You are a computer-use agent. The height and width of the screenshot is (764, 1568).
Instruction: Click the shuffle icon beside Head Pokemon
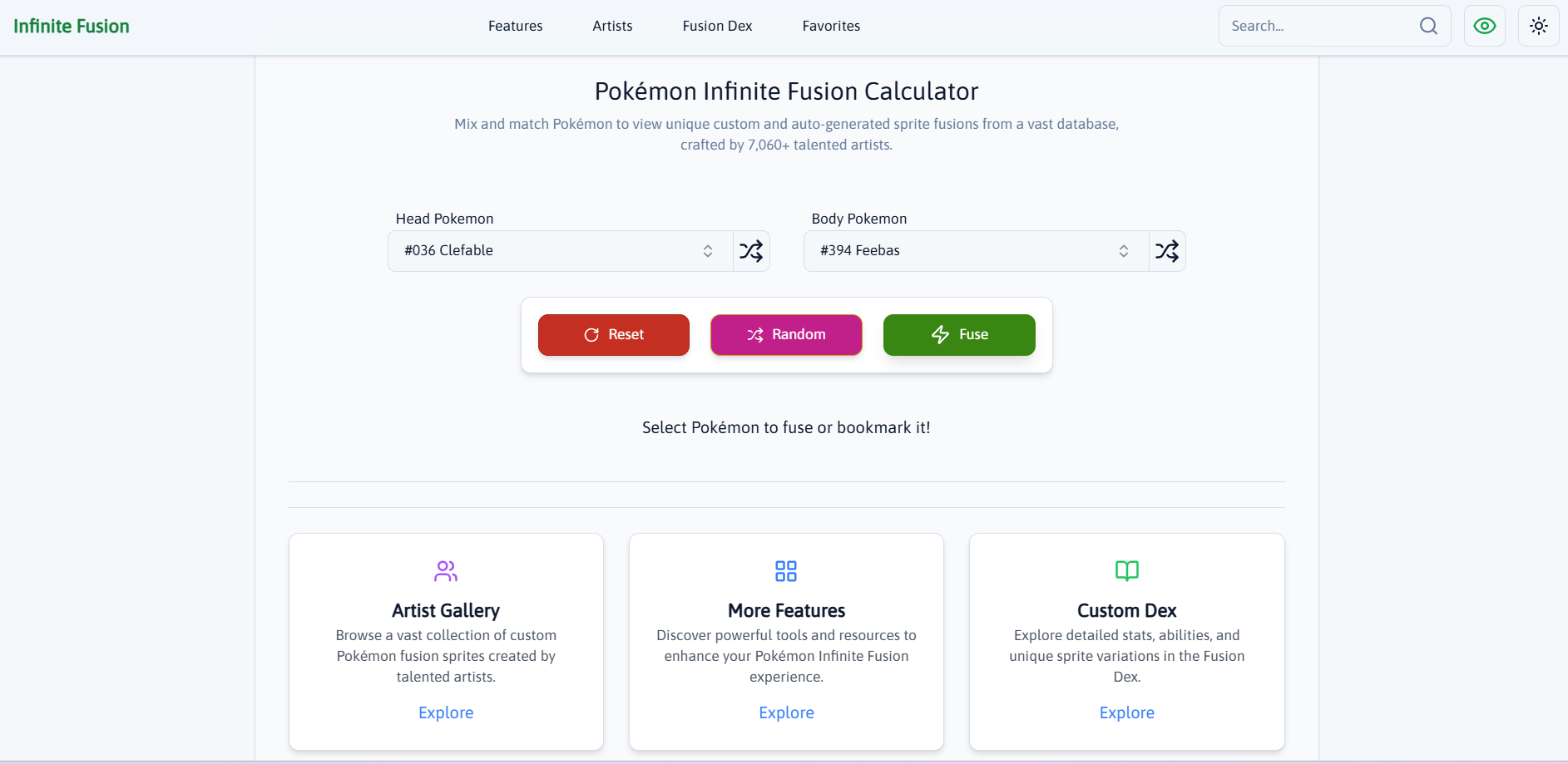751,250
